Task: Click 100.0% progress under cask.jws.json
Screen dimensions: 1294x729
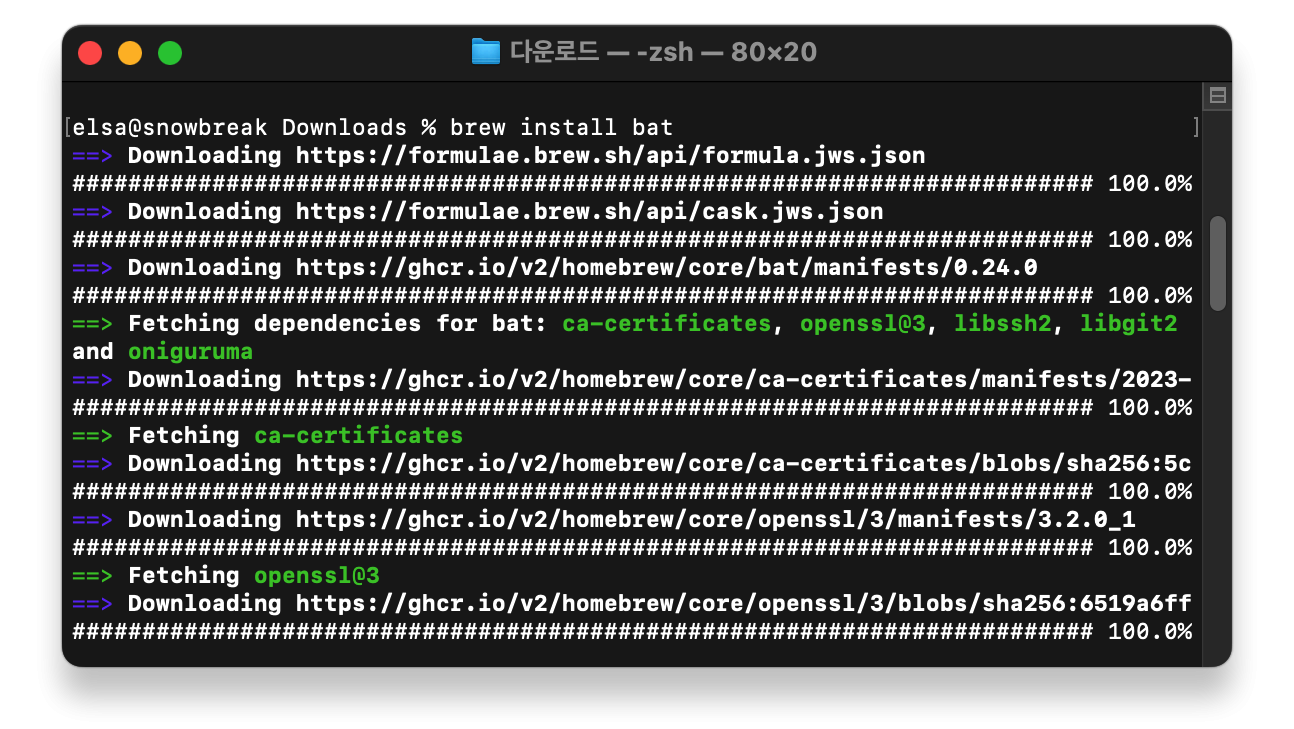Action: point(1150,240)
